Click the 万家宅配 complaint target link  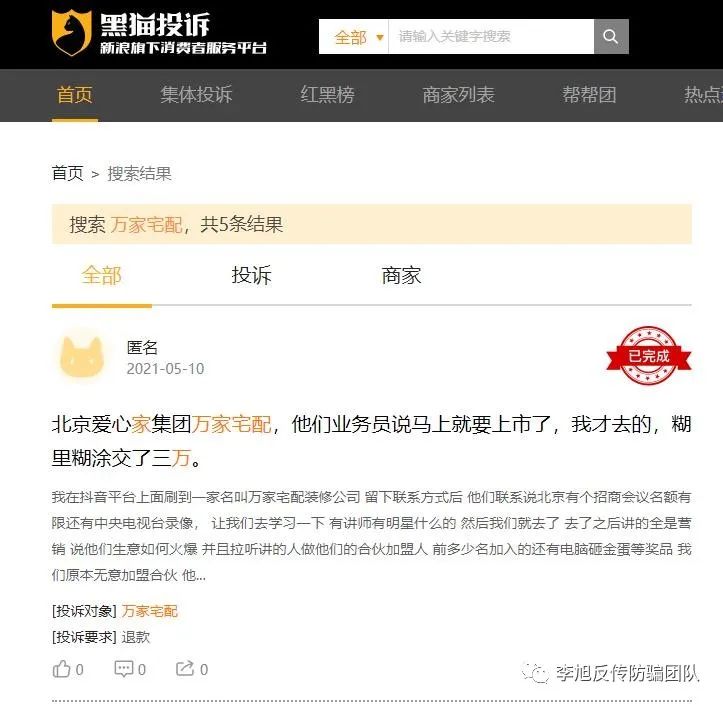(150, 611)
